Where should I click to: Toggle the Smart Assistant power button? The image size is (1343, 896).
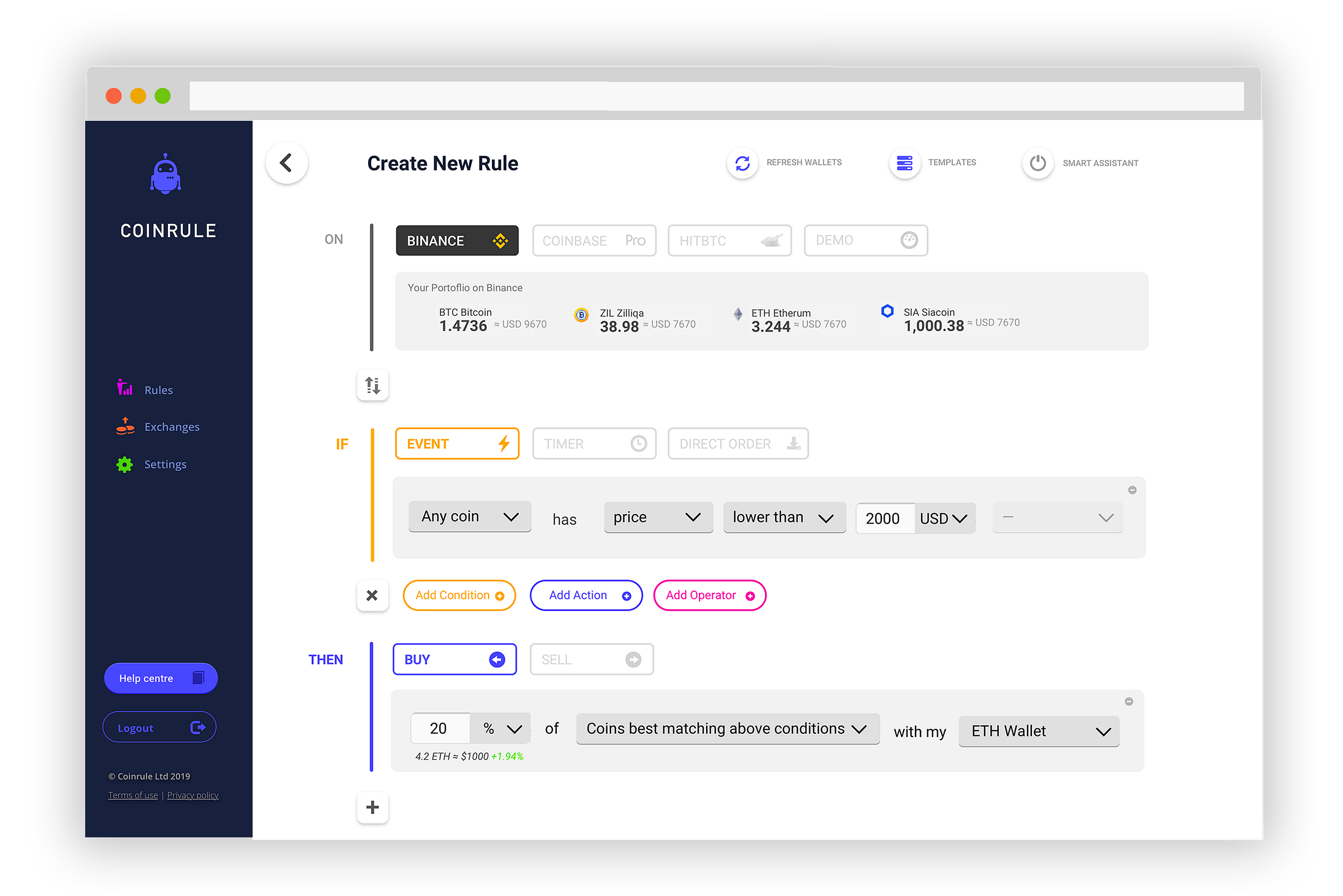tap(1037, 163)
